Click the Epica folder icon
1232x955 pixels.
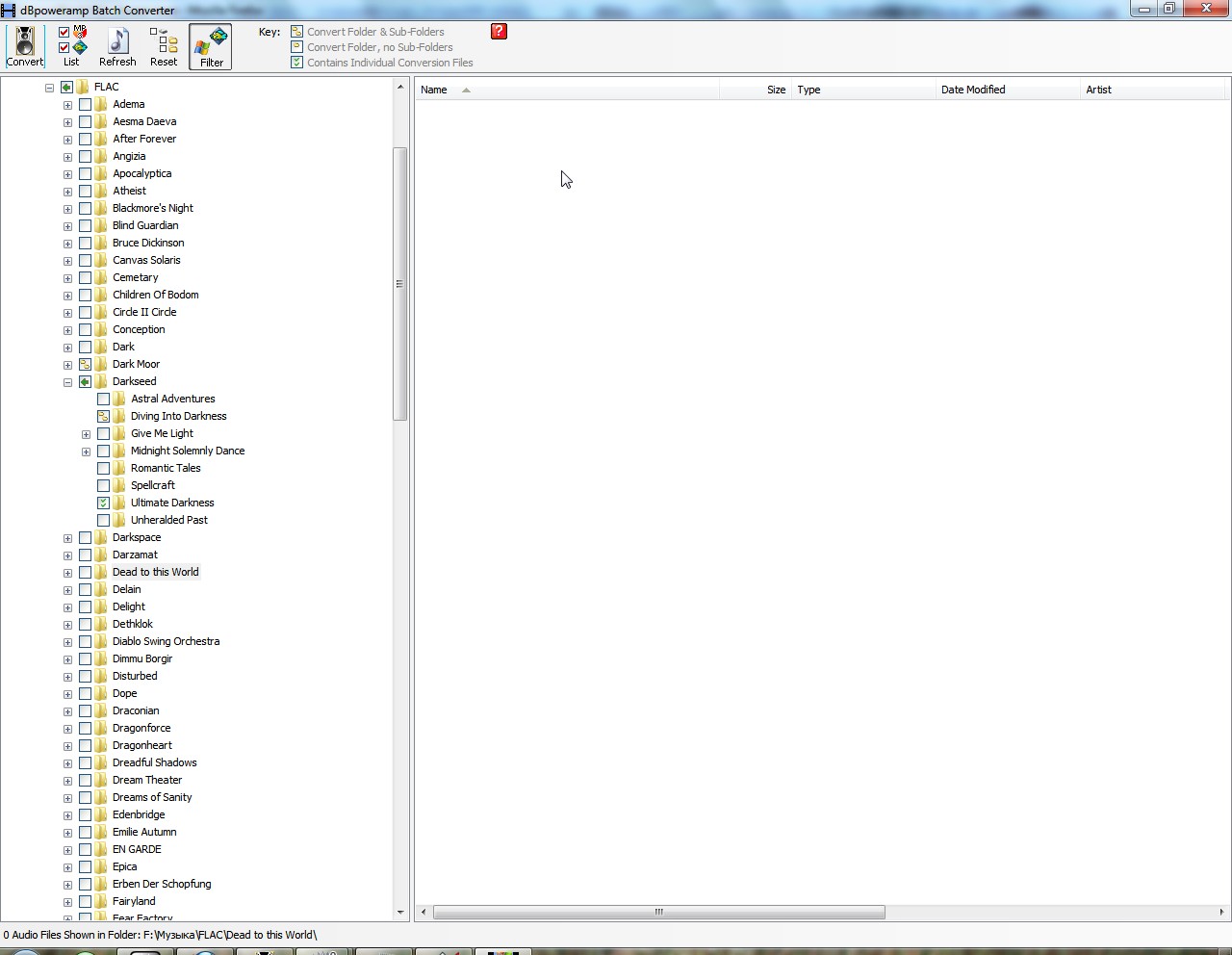tap(101, 866)
